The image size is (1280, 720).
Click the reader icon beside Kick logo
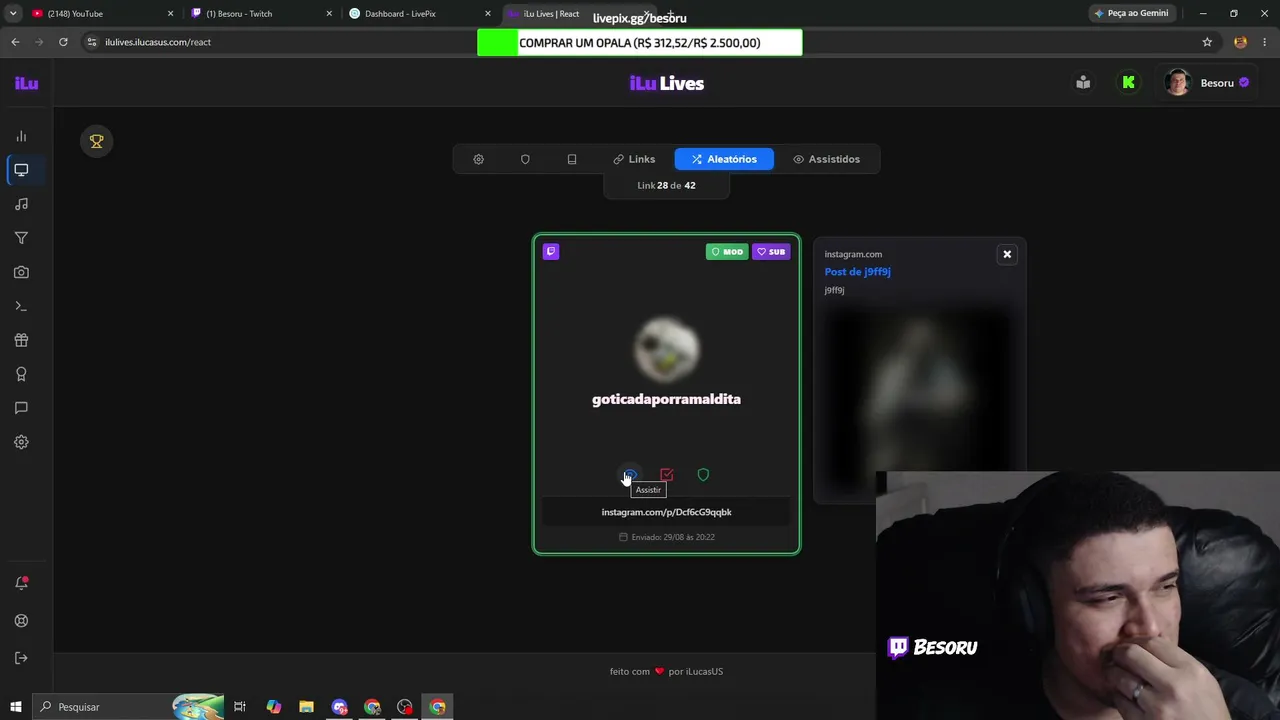tap(1083, 83)
